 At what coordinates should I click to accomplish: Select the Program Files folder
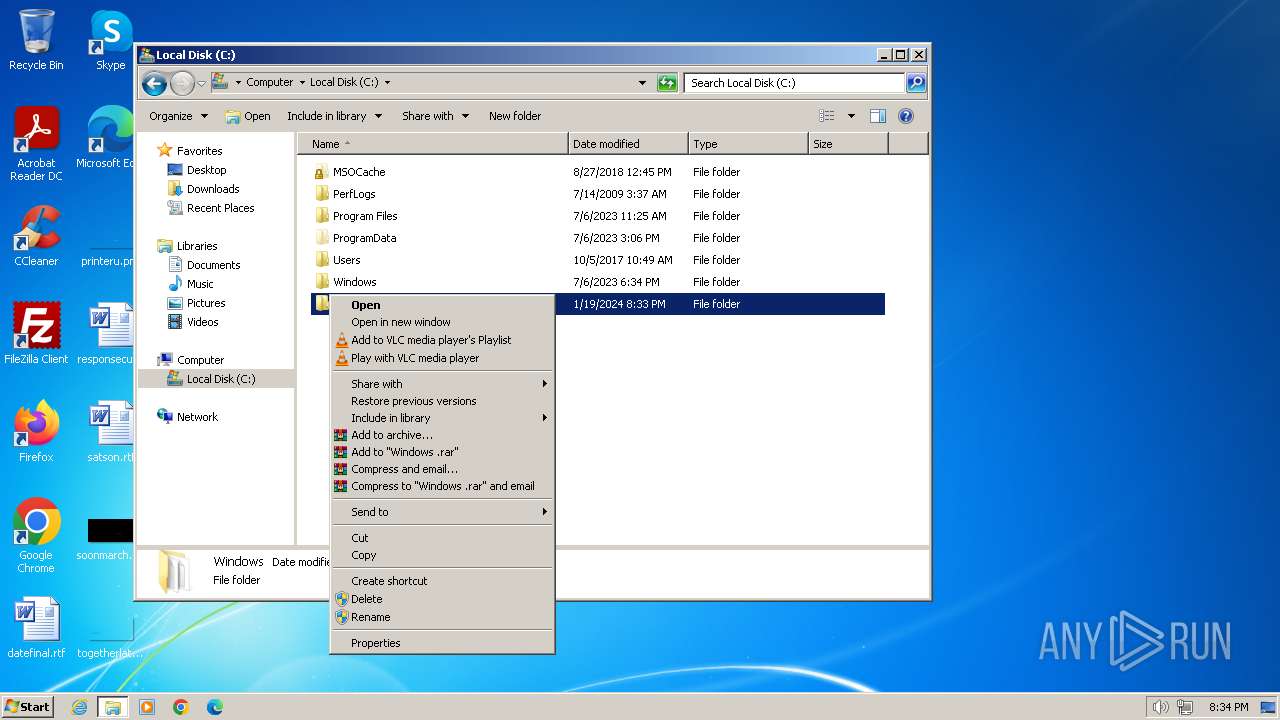point(365,216)
